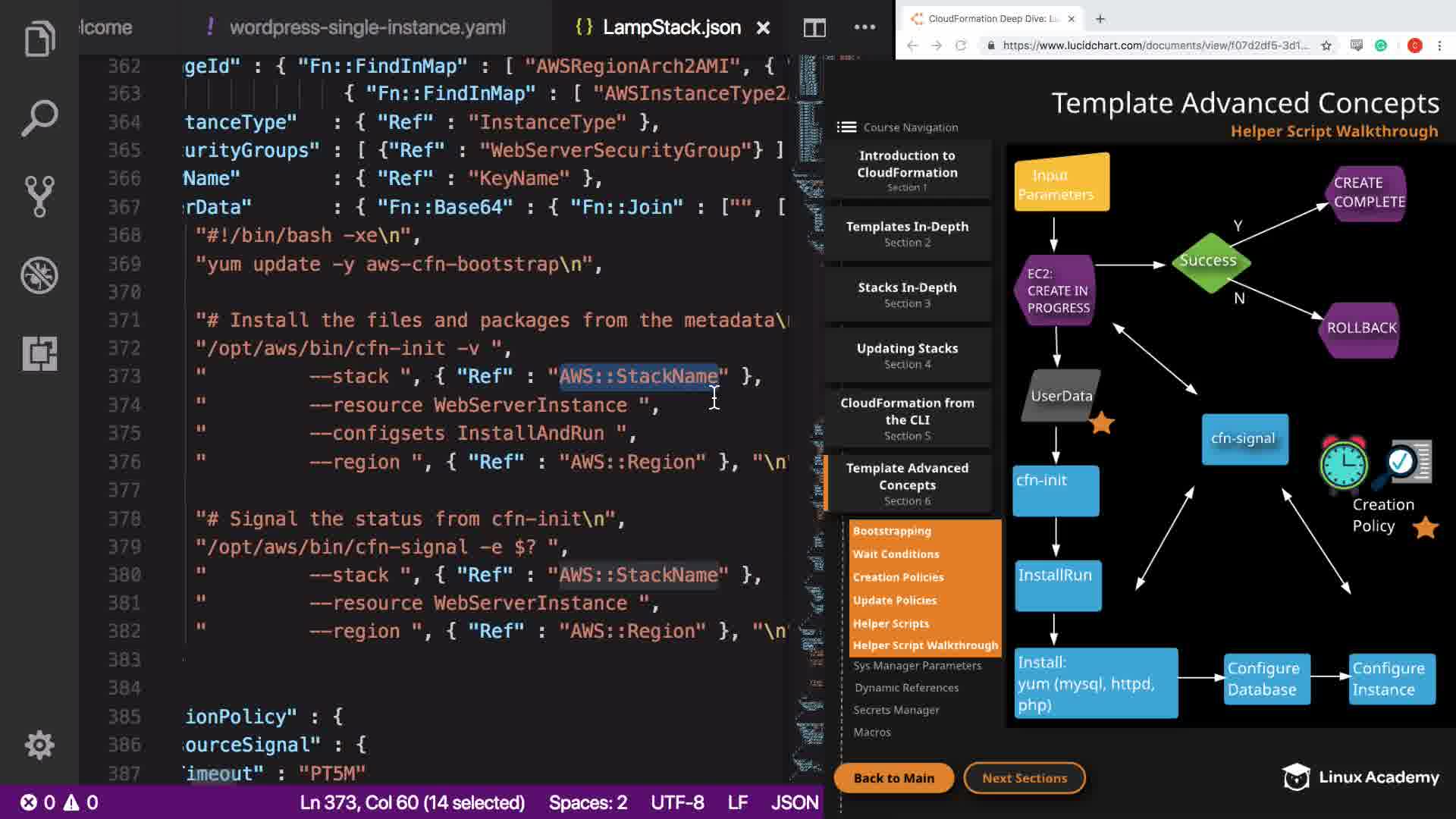Screen dimensions: 1456x819
Task: Open the Debug panel icon
Action: pos(39,275)
